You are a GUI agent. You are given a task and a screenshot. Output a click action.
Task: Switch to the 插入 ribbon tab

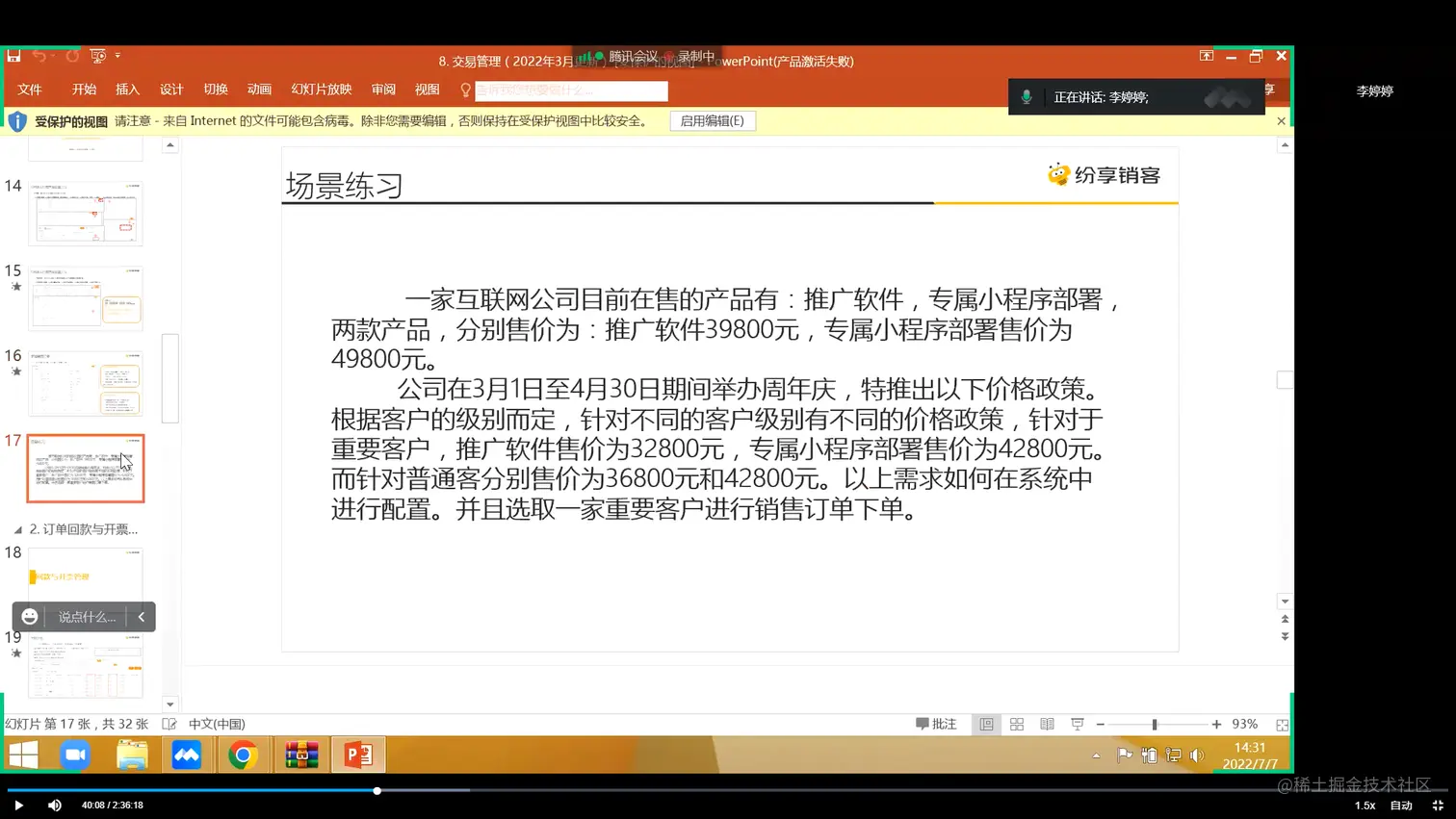click(127, 90)
